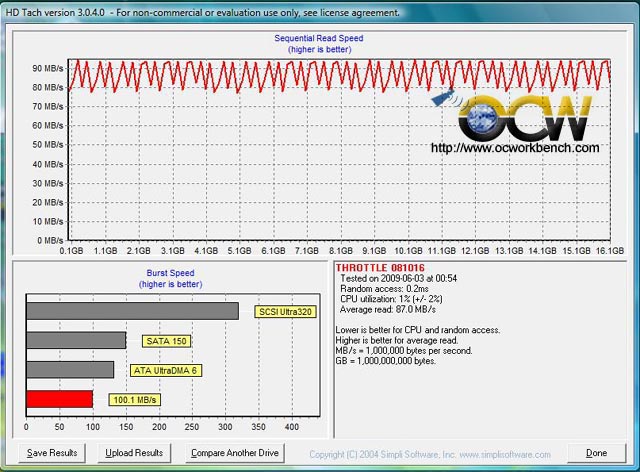
Task: Click 'Higher is better for average read'
Action: point(397,340)
